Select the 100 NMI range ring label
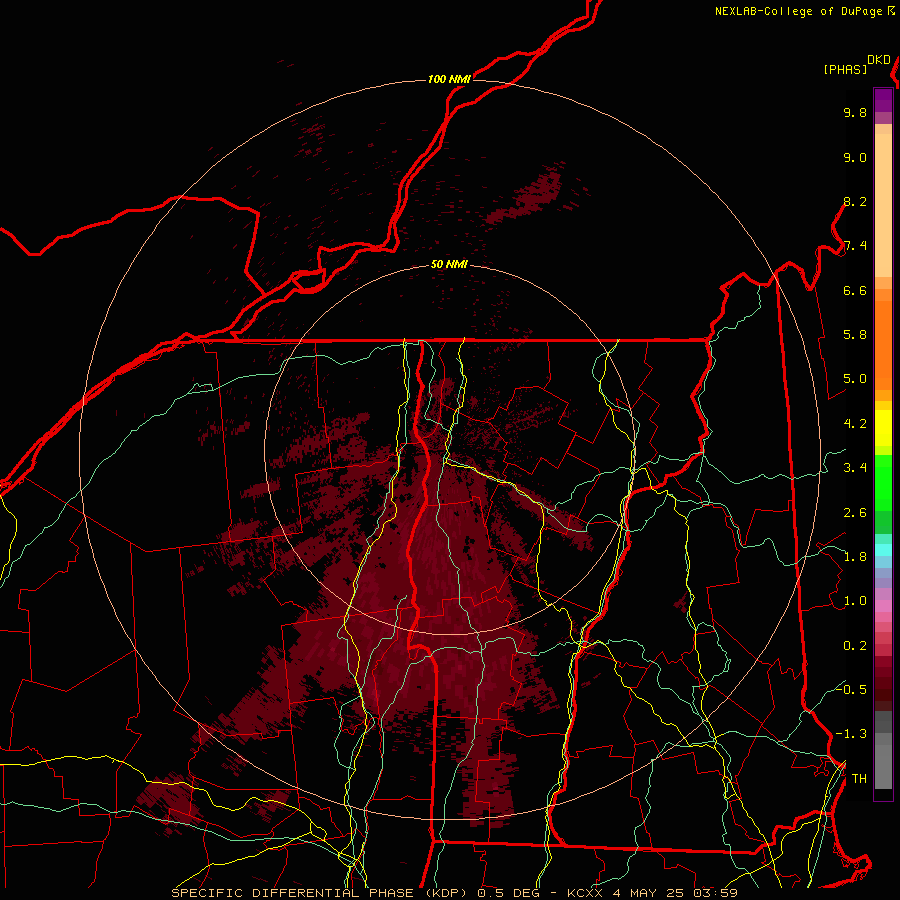900x900 pixels. tap(449, 79)
